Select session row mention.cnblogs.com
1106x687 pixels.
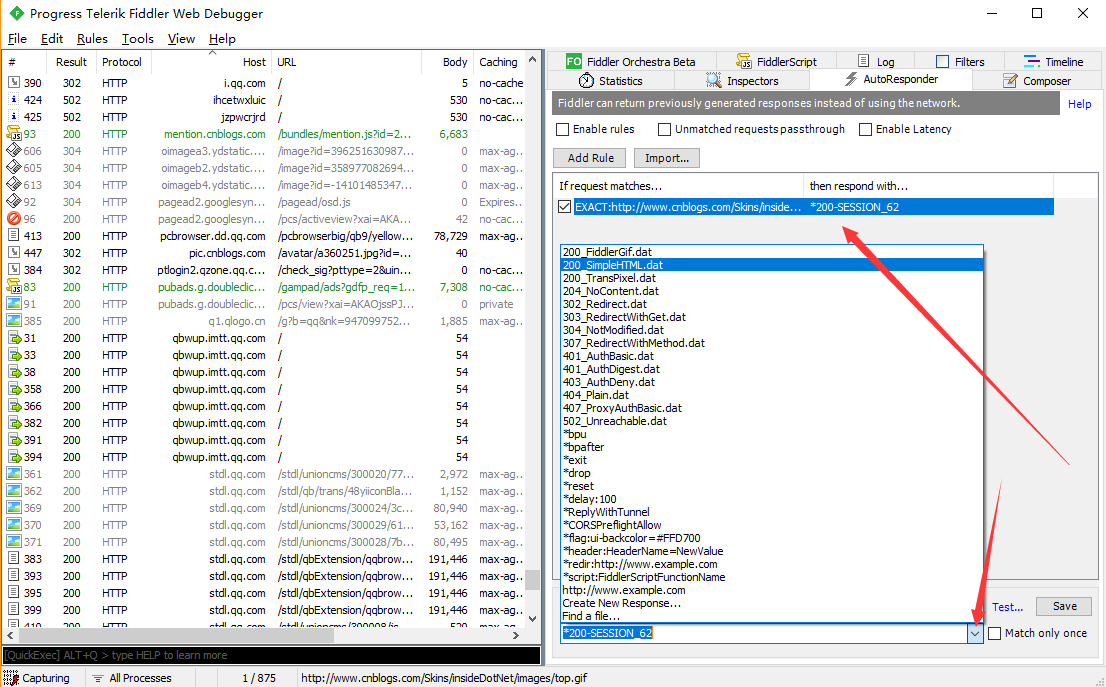(x=265, y=134)
